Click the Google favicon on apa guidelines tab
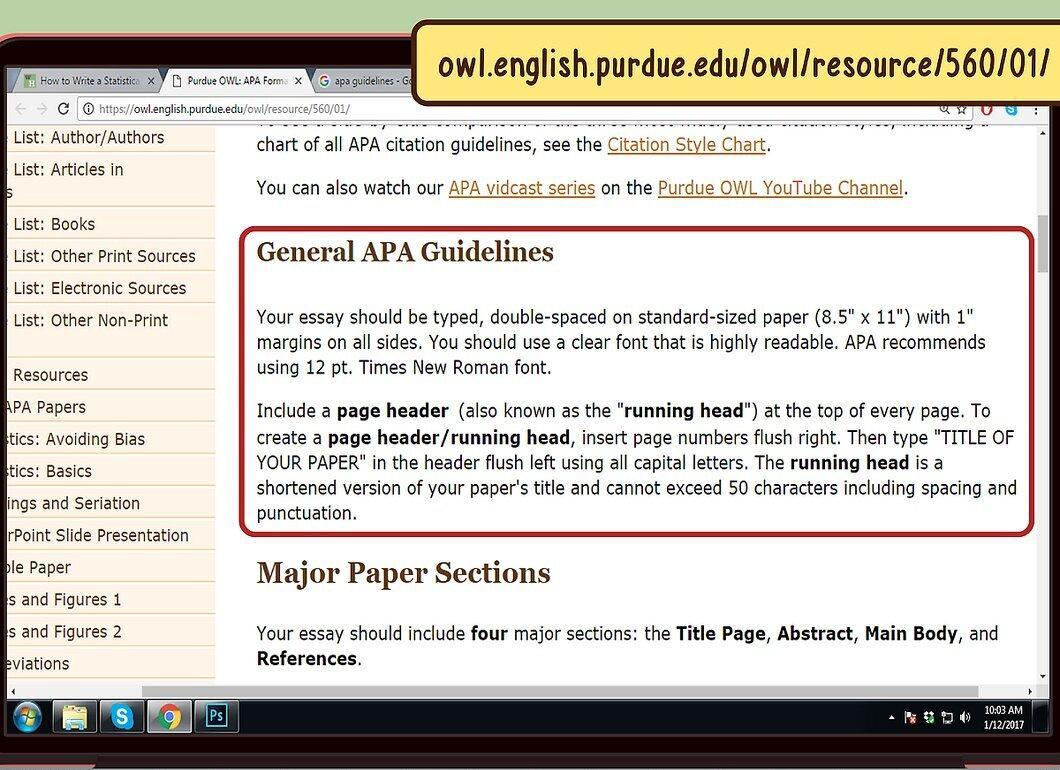This screenshot has width=1060, height=770. pos(324,81)
